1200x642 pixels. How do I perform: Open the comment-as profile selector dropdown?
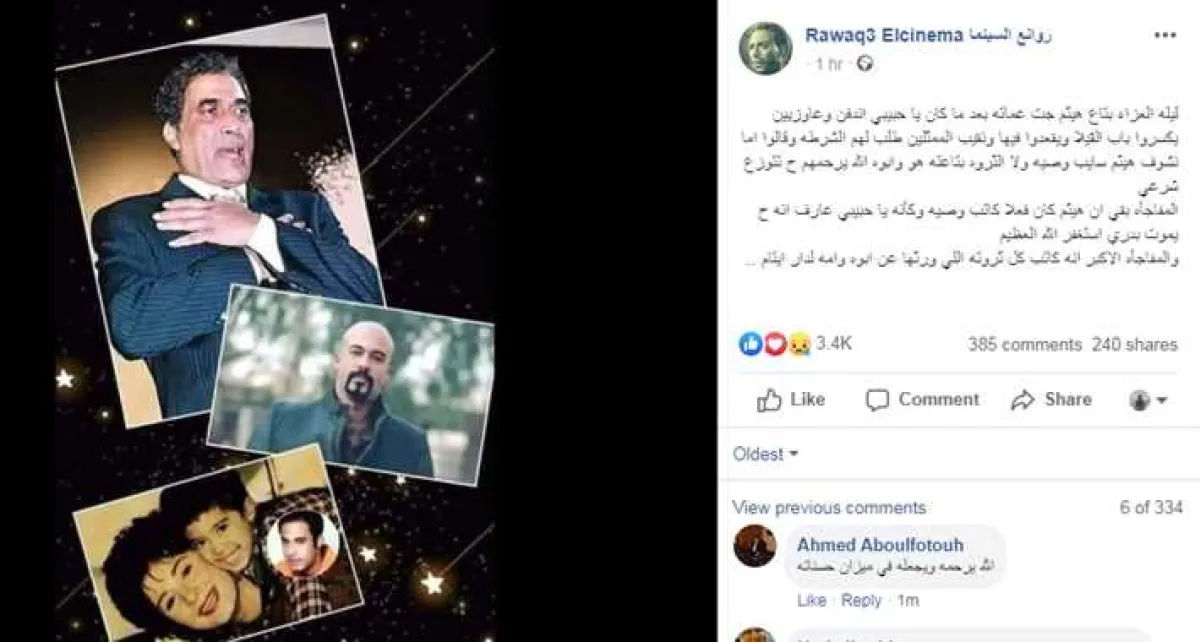1148,400
